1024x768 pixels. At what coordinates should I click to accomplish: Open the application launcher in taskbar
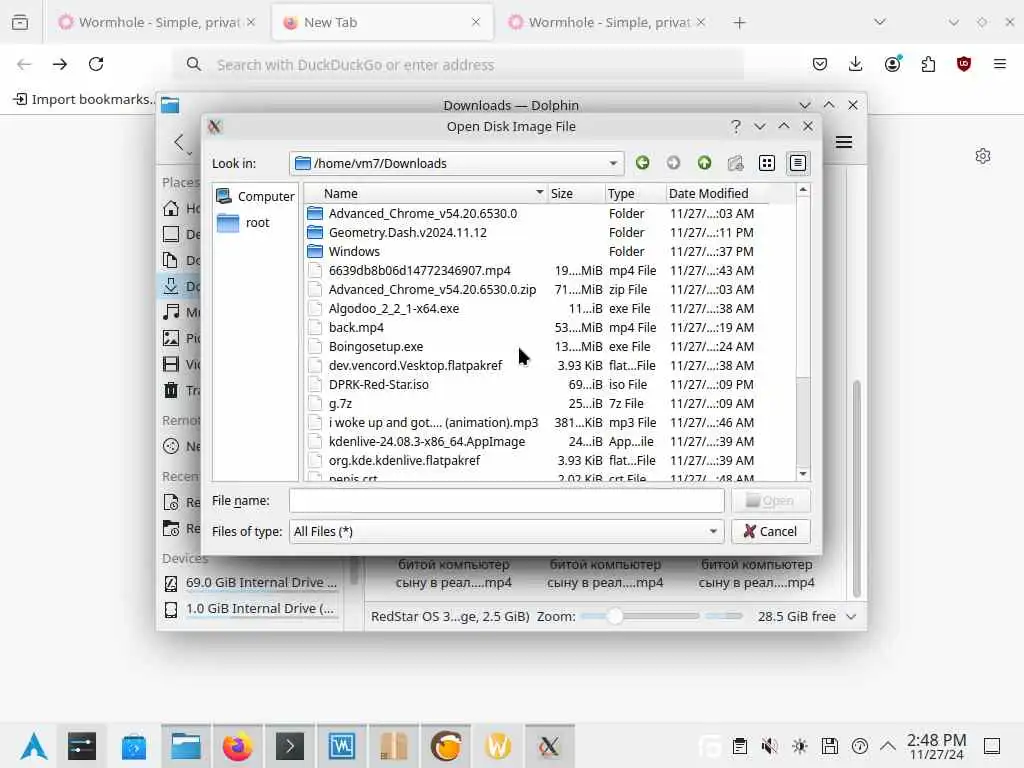33,746
